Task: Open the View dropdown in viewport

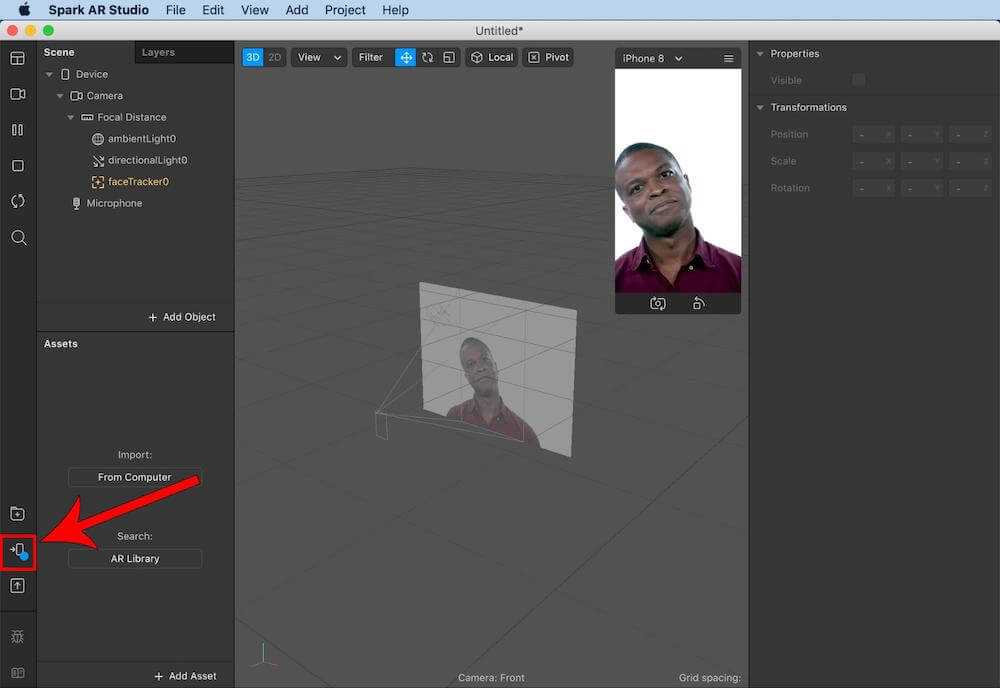Action: pyautogui.click(x=319, y=58)
